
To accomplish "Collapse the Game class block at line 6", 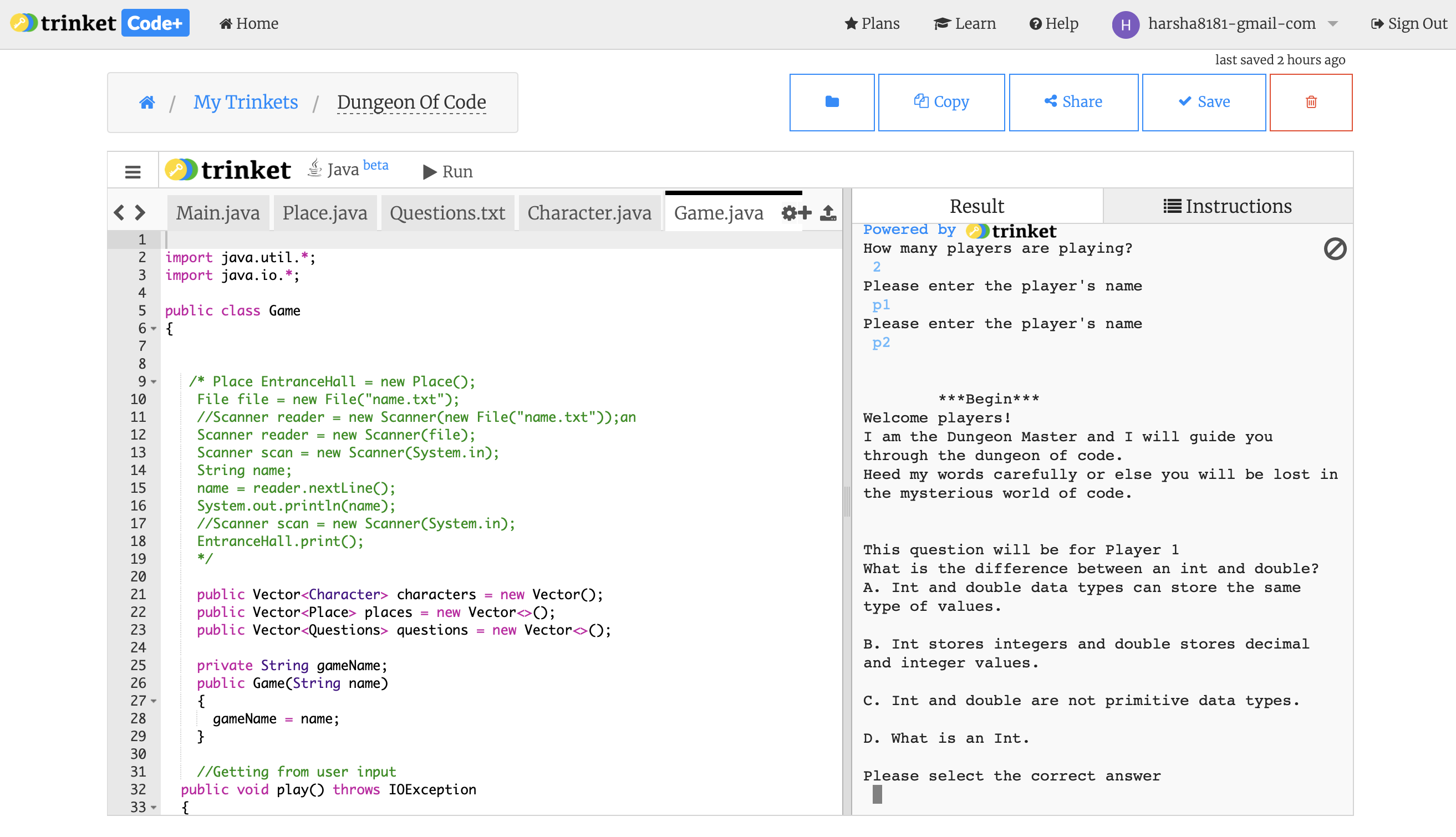I will point(154,329).
